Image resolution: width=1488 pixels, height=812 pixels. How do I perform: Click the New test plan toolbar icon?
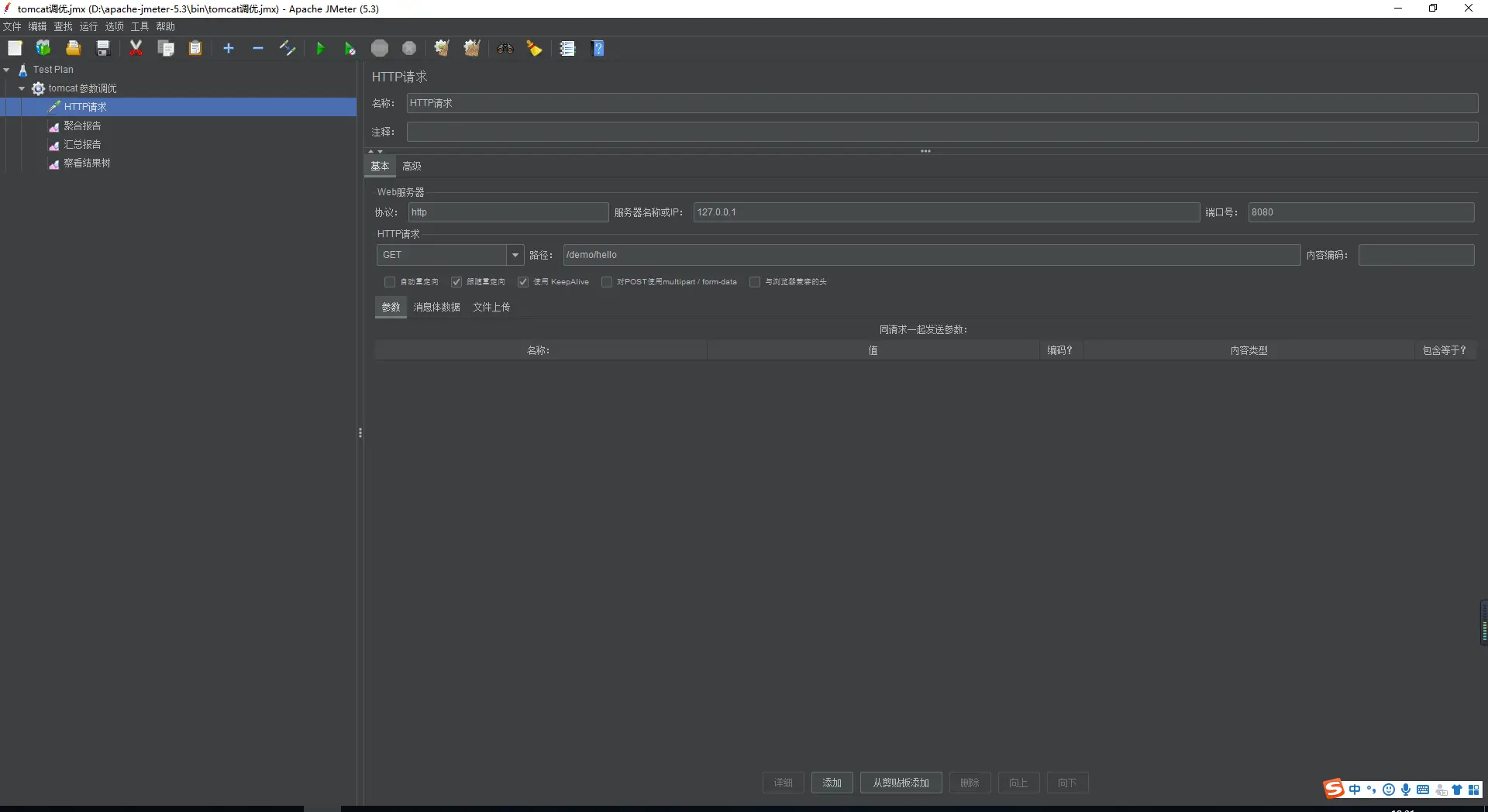(15, 48)
